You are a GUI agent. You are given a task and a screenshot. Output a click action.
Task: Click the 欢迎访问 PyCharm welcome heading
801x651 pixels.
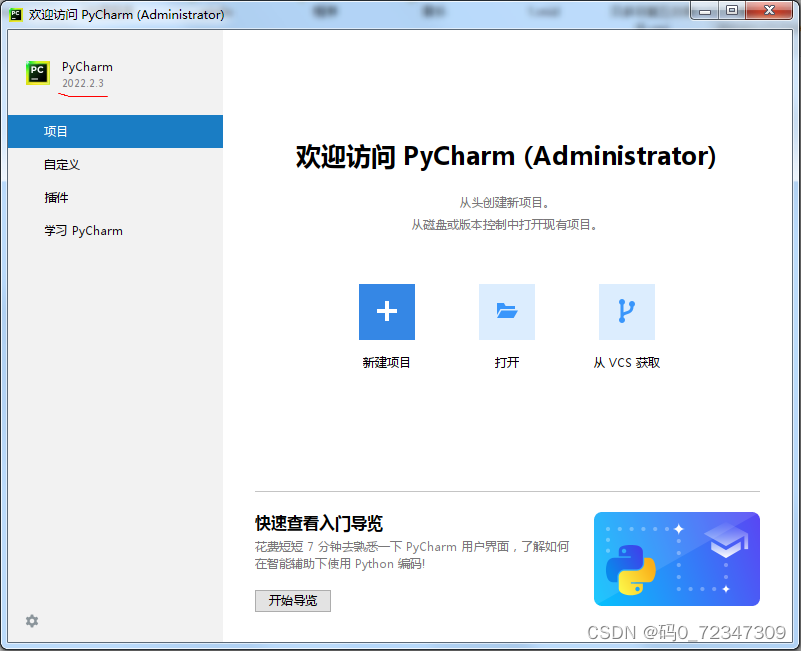(x=506, y=156)
